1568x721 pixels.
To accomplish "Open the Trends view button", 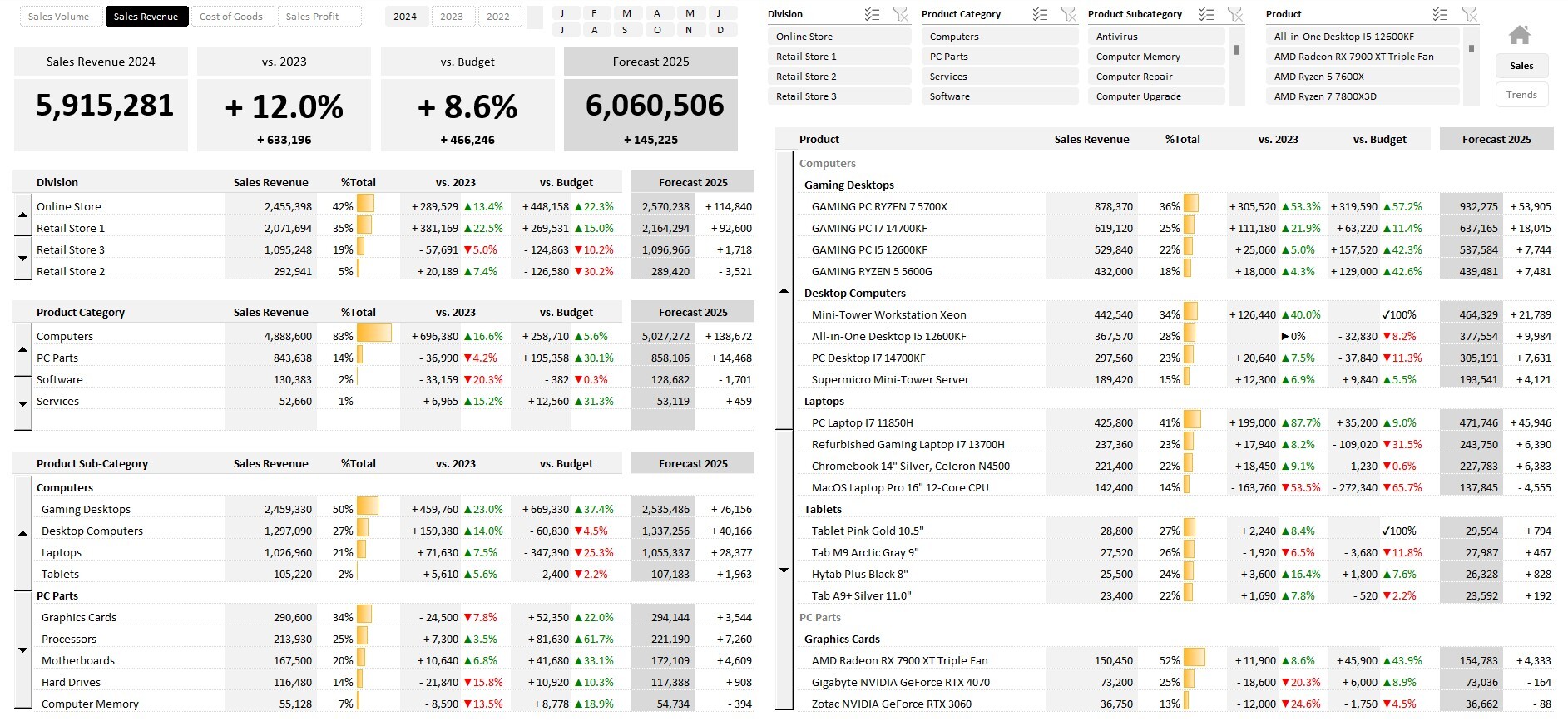I will pyautogui.click(x=1521, y=95).
